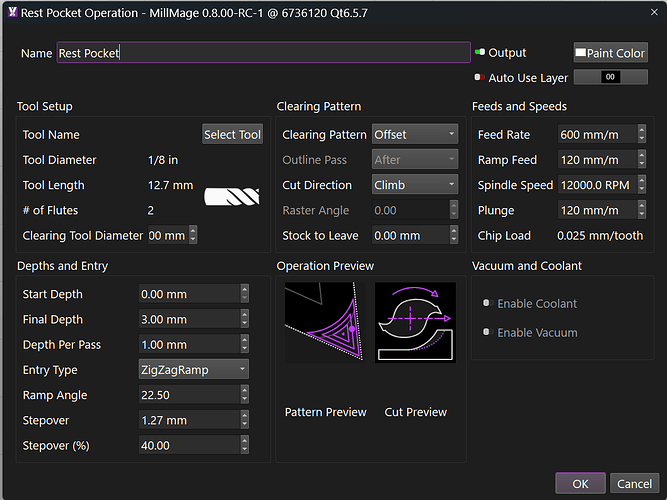Image resolution: width=667 pixels, height=500 pixels.
Task: Open the Outline Pass dropdown
Action: (x=415, y=160)
